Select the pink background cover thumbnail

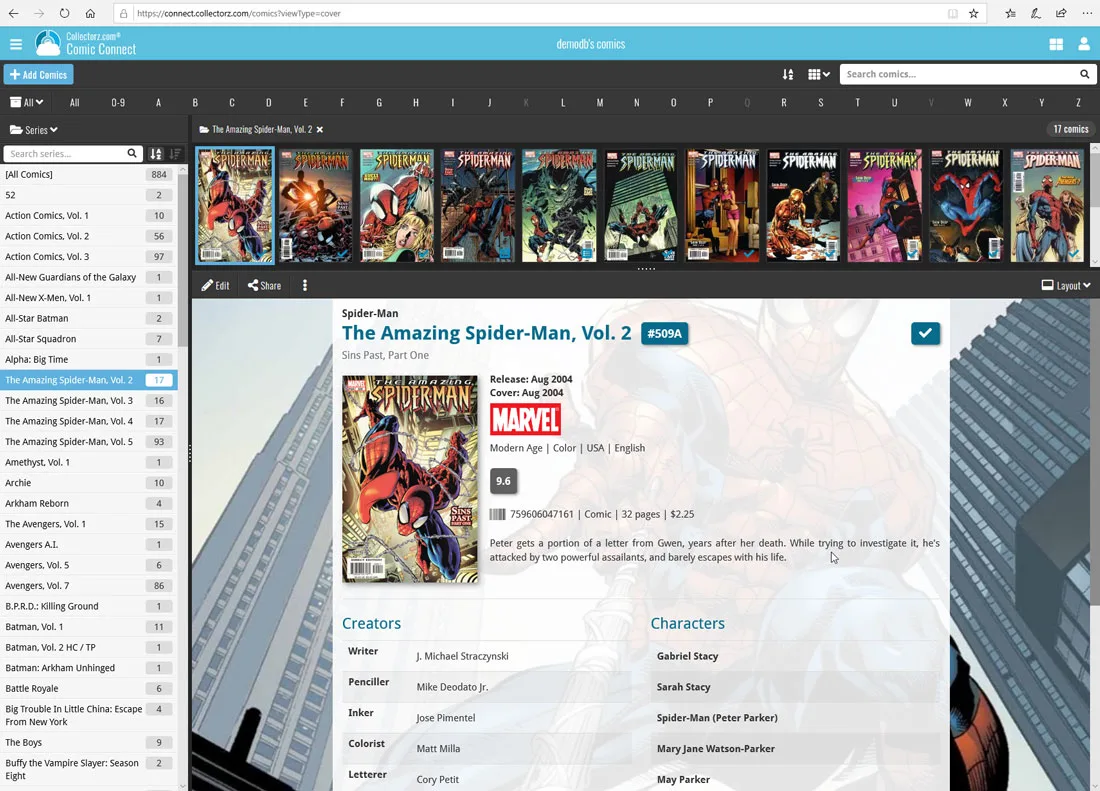[885, 205]
